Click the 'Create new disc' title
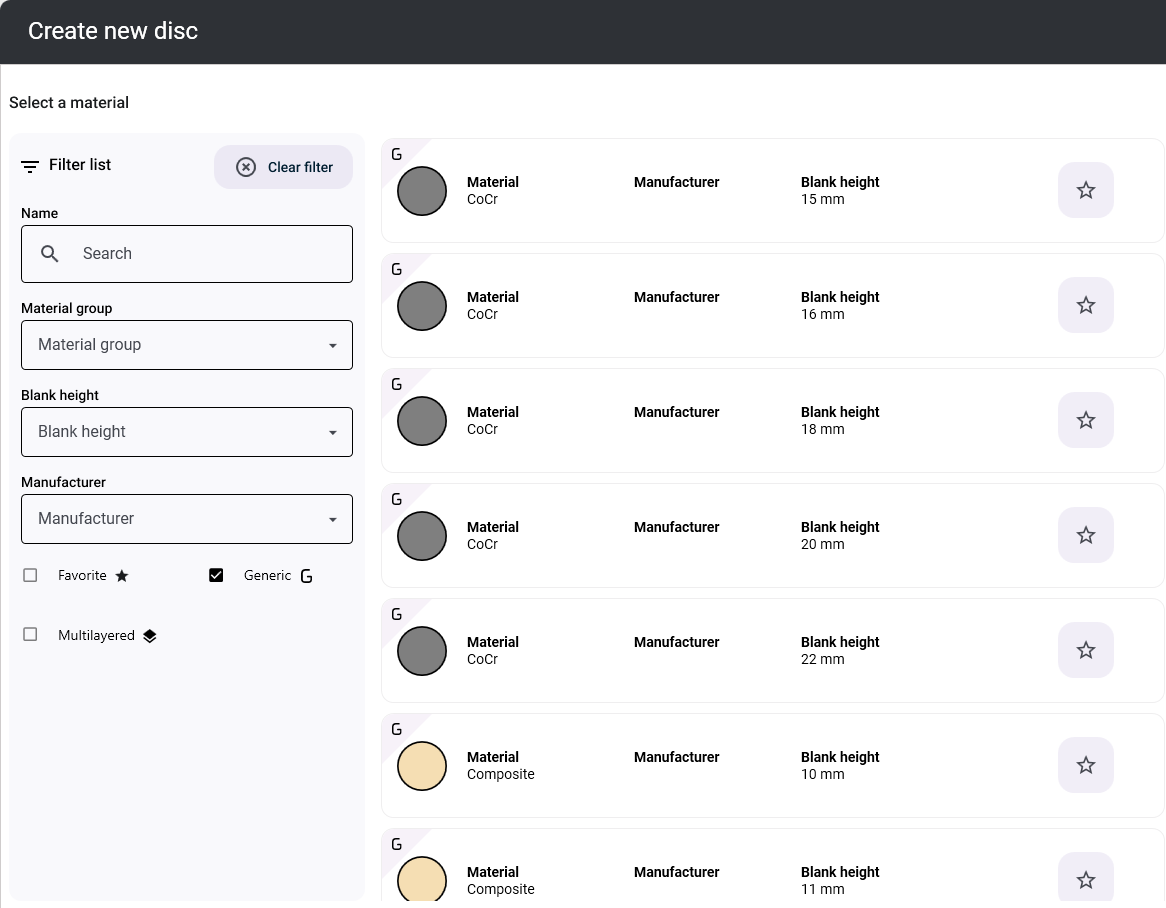Screen dimensions: 1166x908 [113, 30]
